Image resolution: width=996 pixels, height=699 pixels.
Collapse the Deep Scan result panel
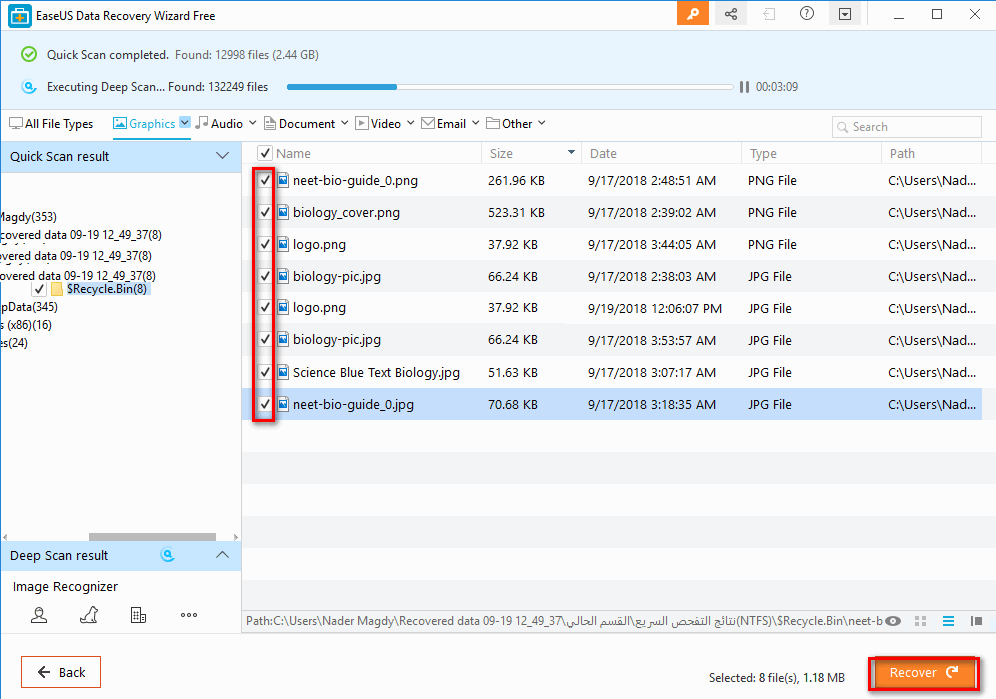(x=222, y=555)
